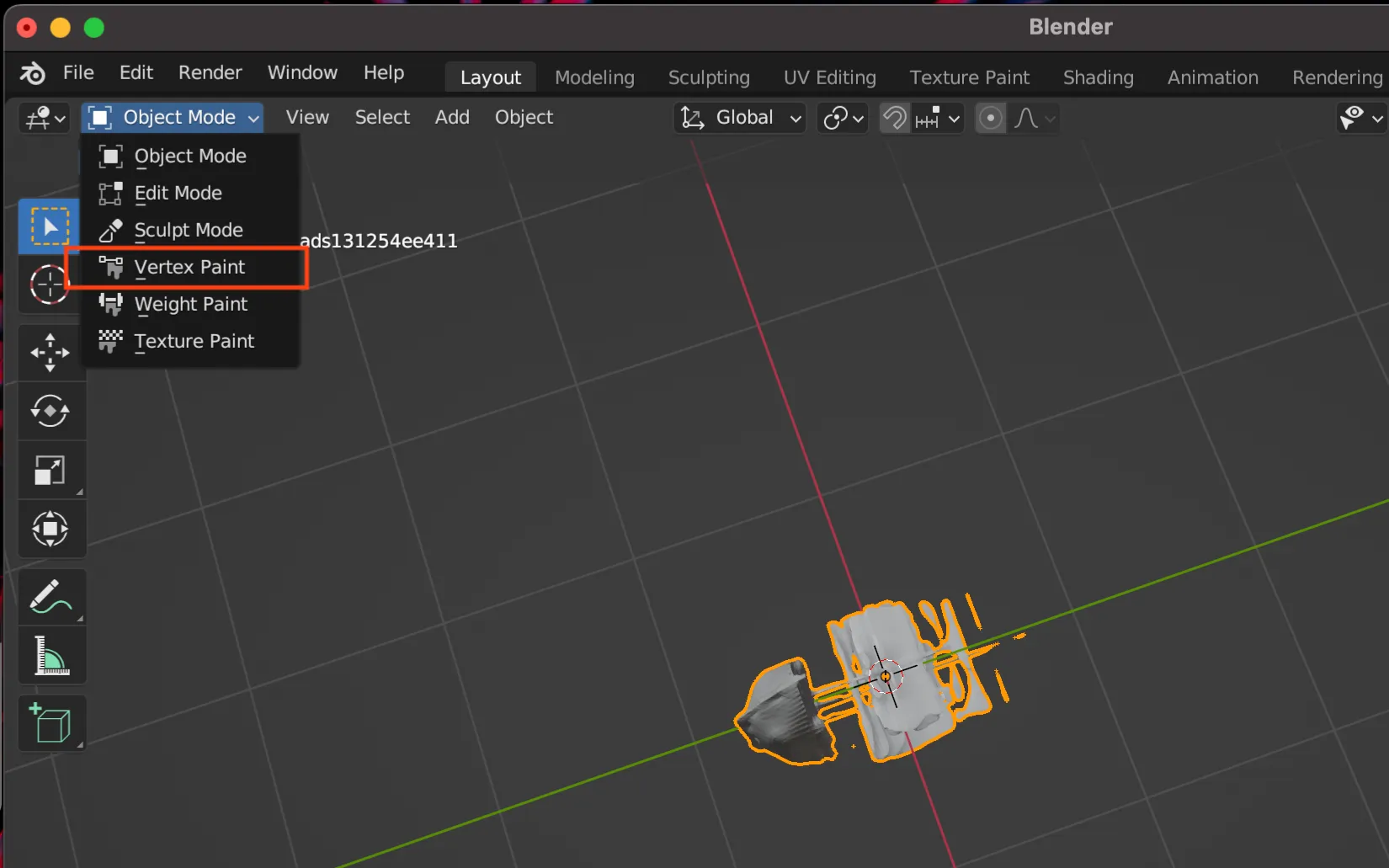Image resolution: width=1389 pixels, height=868 pixels.
Task: Select the Move tool in toolbar
Action: pyautogui.click(x=50, y=352)
